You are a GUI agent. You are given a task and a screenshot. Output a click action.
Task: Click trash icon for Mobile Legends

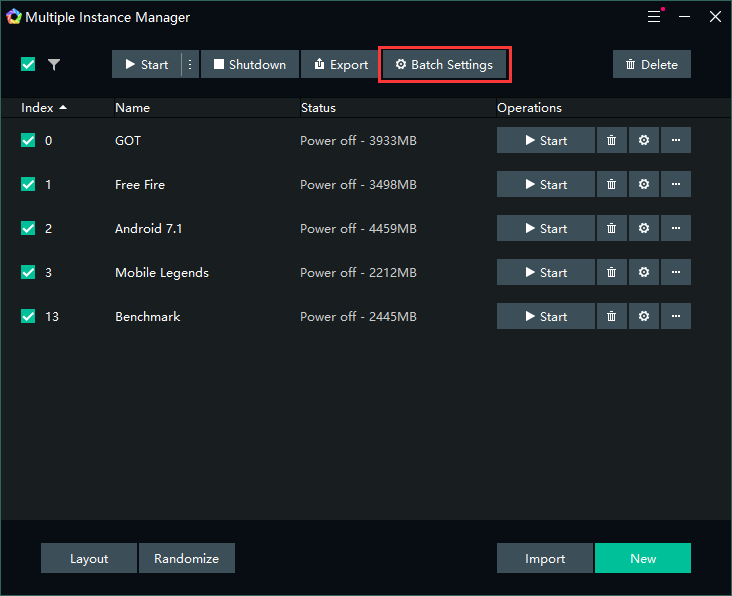(x=611, y=273)
